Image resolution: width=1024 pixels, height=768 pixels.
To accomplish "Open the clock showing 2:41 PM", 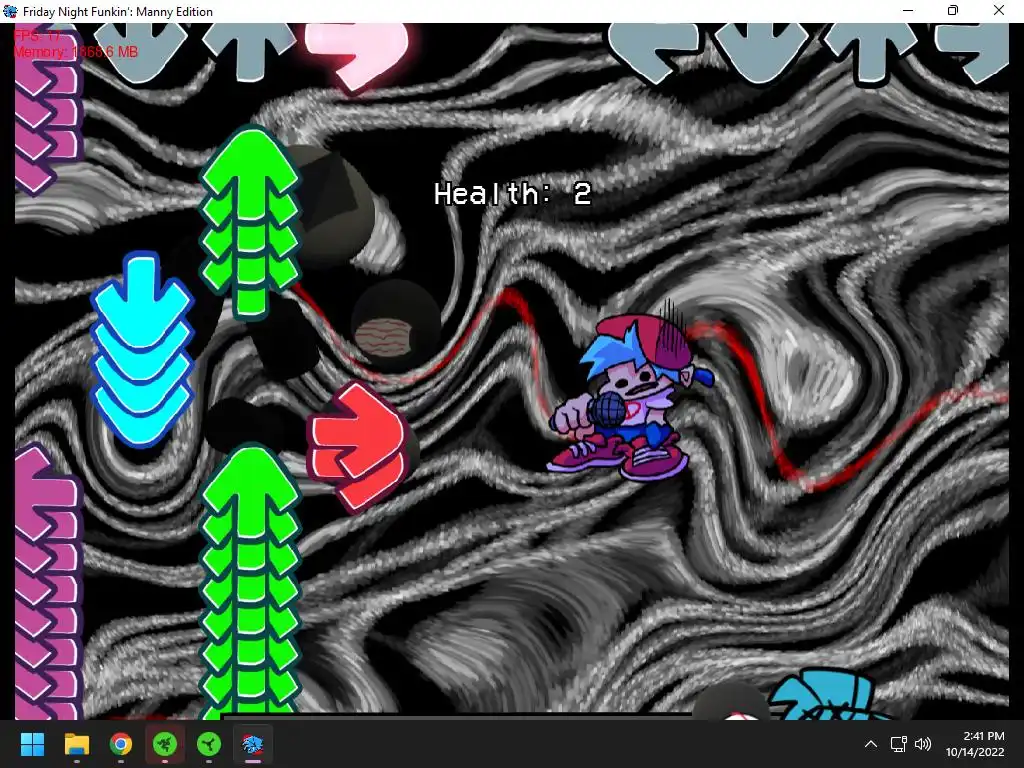I will (x=975, y=744).
